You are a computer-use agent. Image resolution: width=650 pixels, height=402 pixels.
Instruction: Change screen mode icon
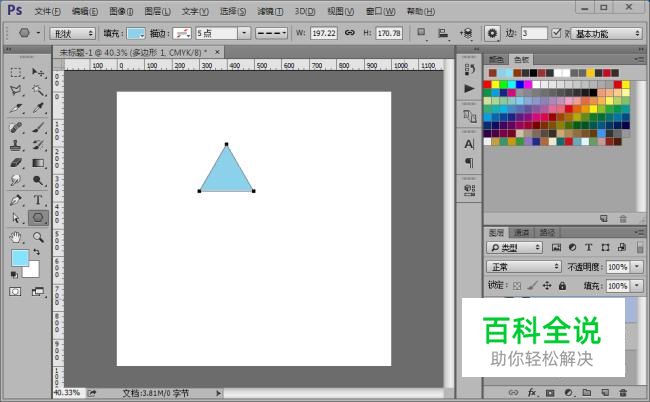click(38, 292)
